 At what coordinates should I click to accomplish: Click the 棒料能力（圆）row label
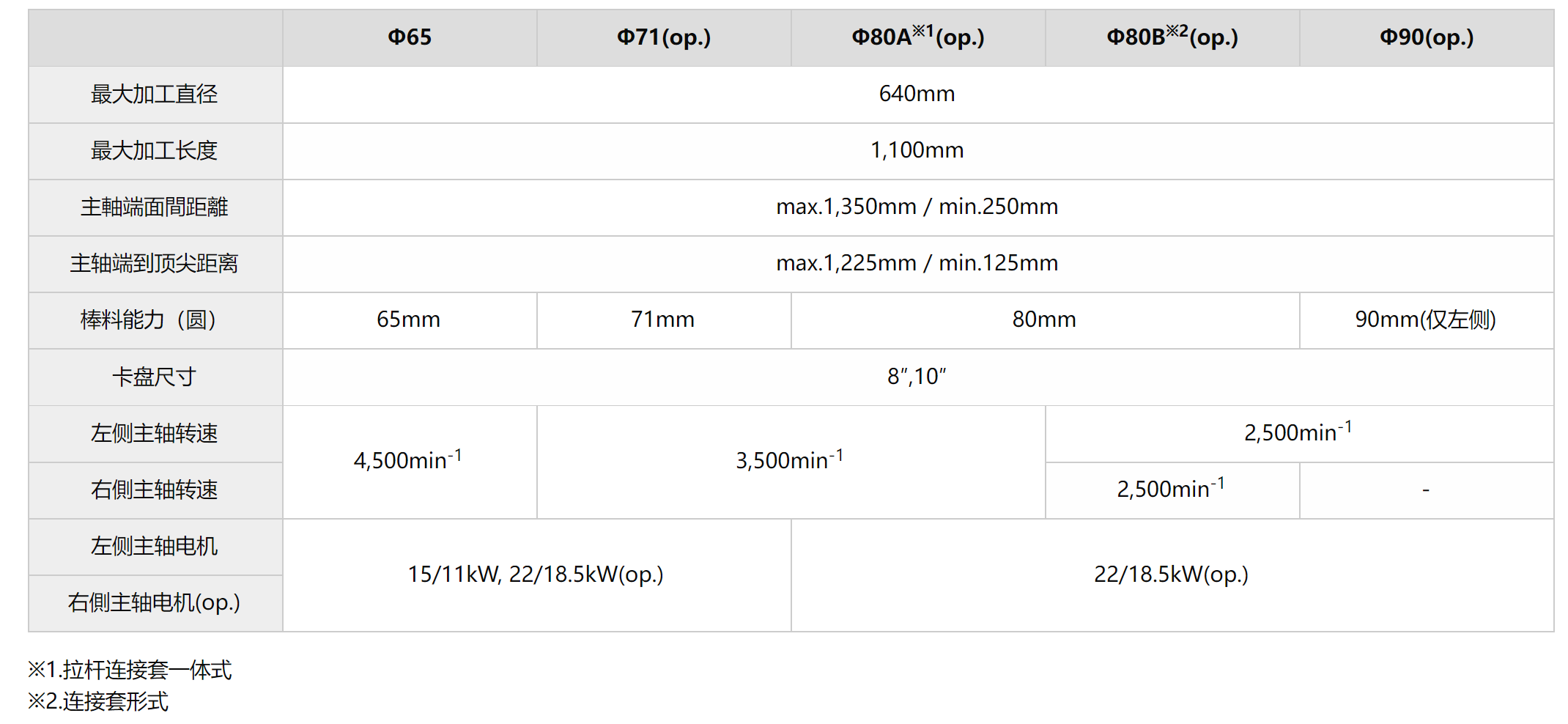coord(155,320)
